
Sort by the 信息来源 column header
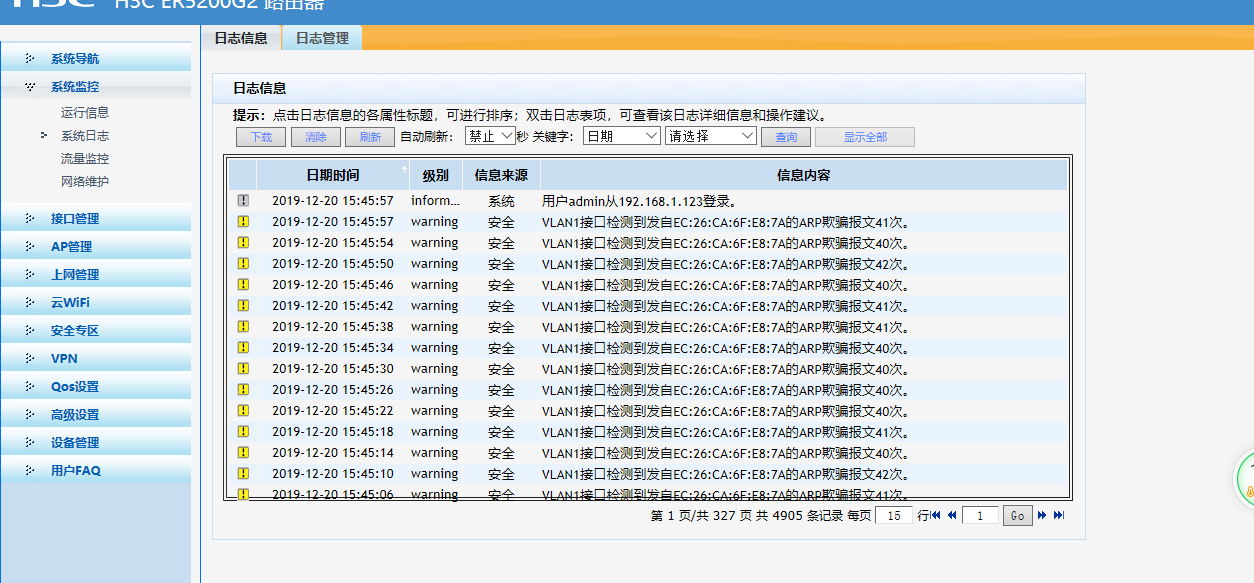point(501,175)
